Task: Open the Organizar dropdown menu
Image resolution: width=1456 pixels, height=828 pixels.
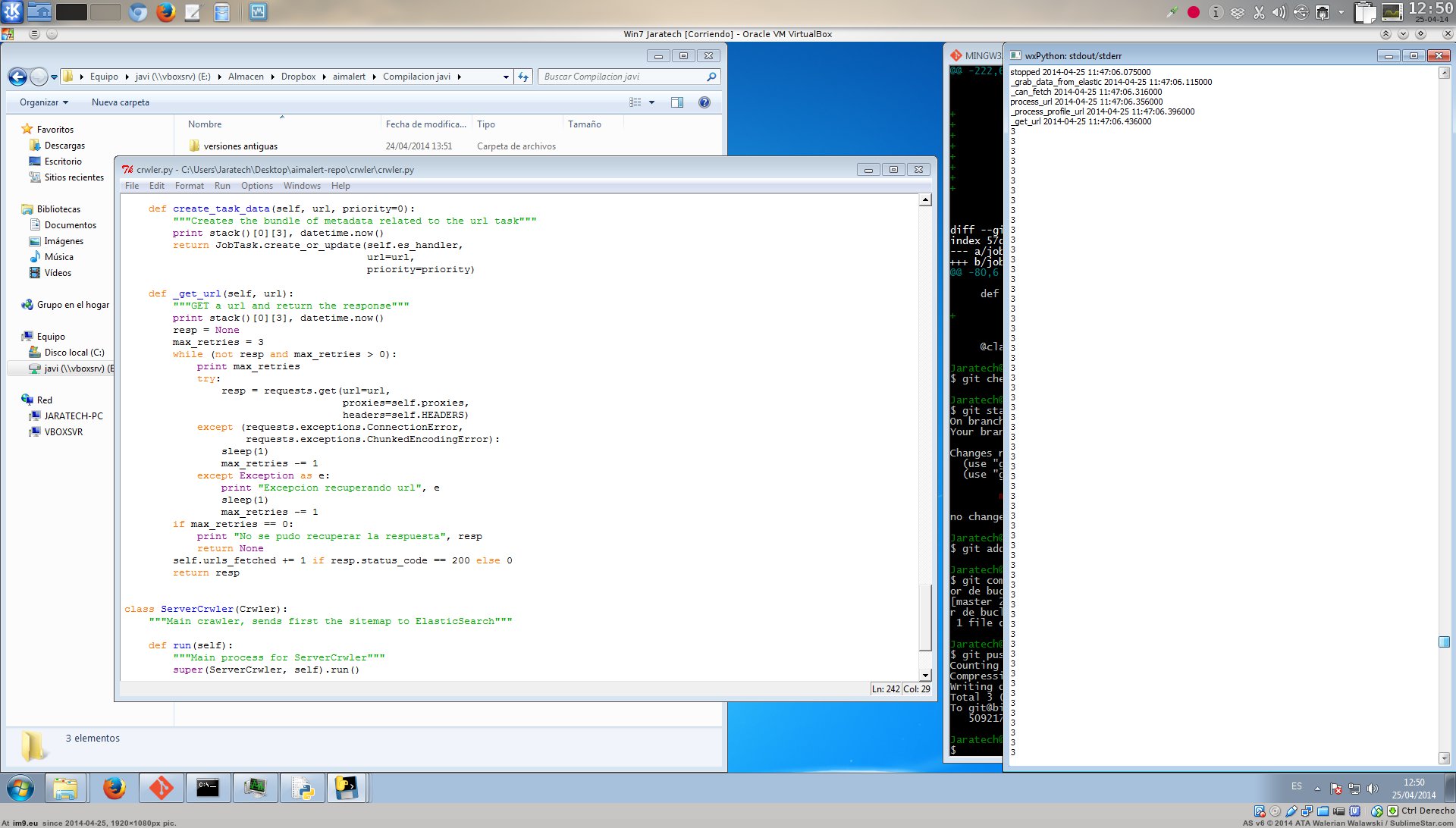Action: pyautogui.click(x=43, y=102)
